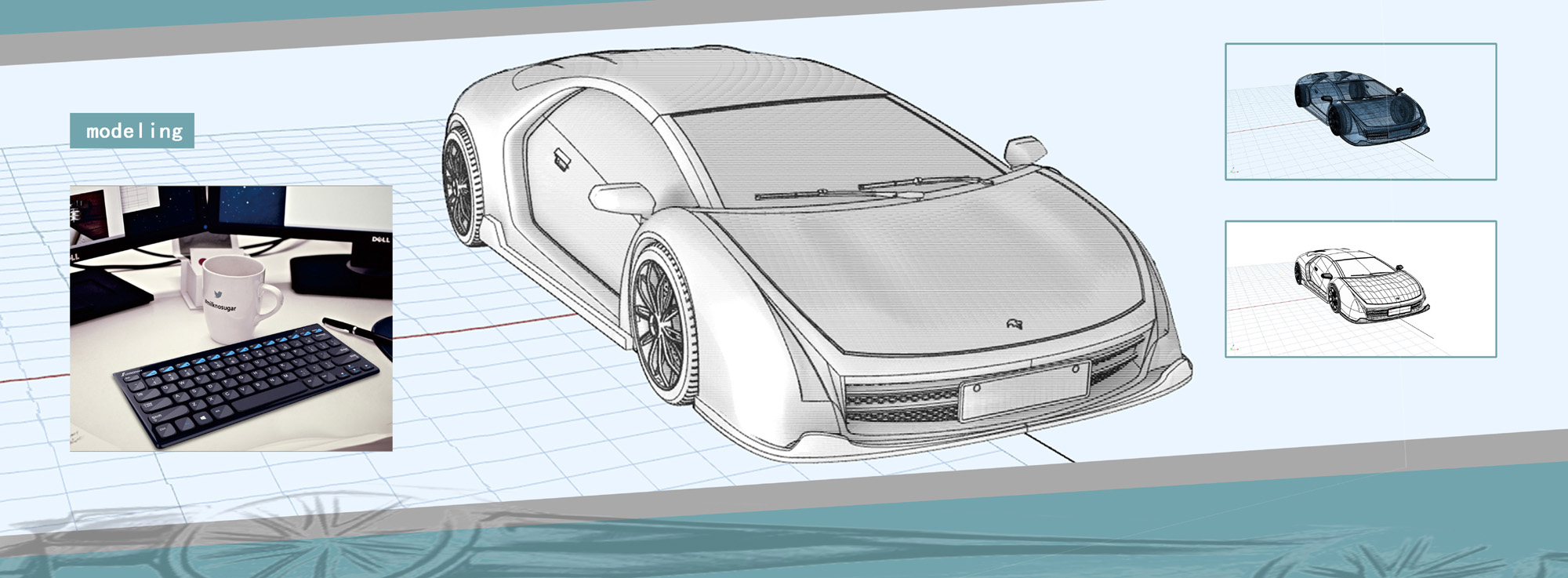Select the blue shaded car preview
This screenshot has height=578, width=1568.
point(1360,111)
